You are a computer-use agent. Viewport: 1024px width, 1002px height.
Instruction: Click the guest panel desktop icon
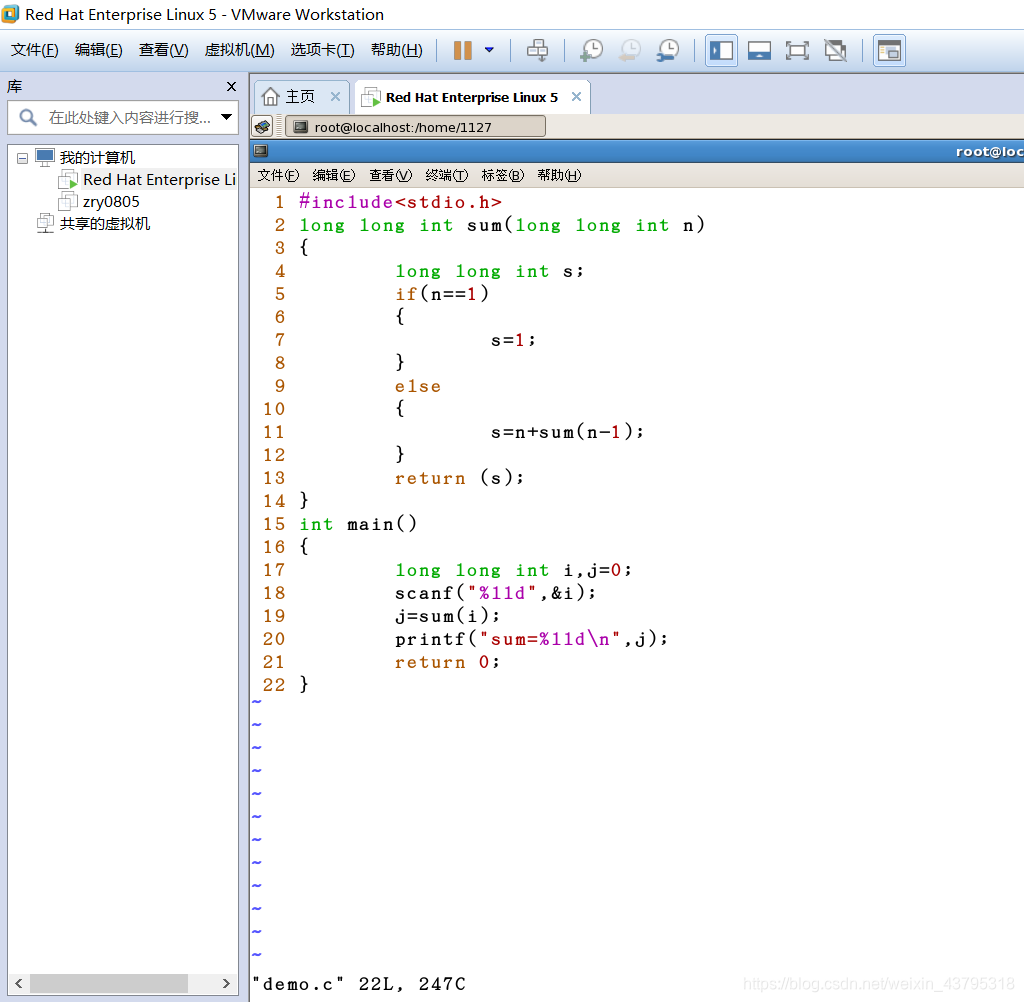tap(263, 127)
